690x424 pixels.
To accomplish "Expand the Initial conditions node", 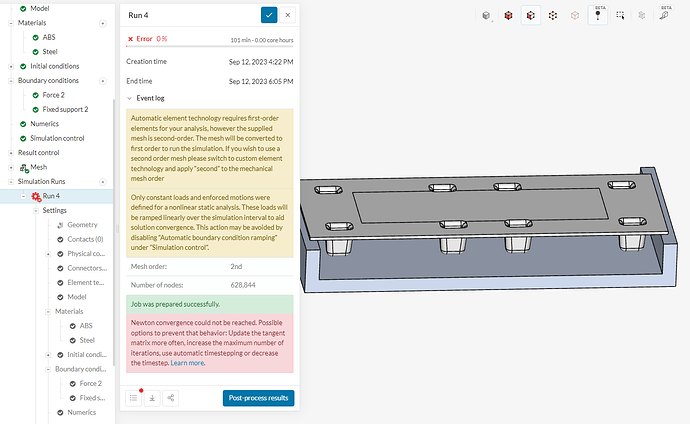I will coord(11,66).
